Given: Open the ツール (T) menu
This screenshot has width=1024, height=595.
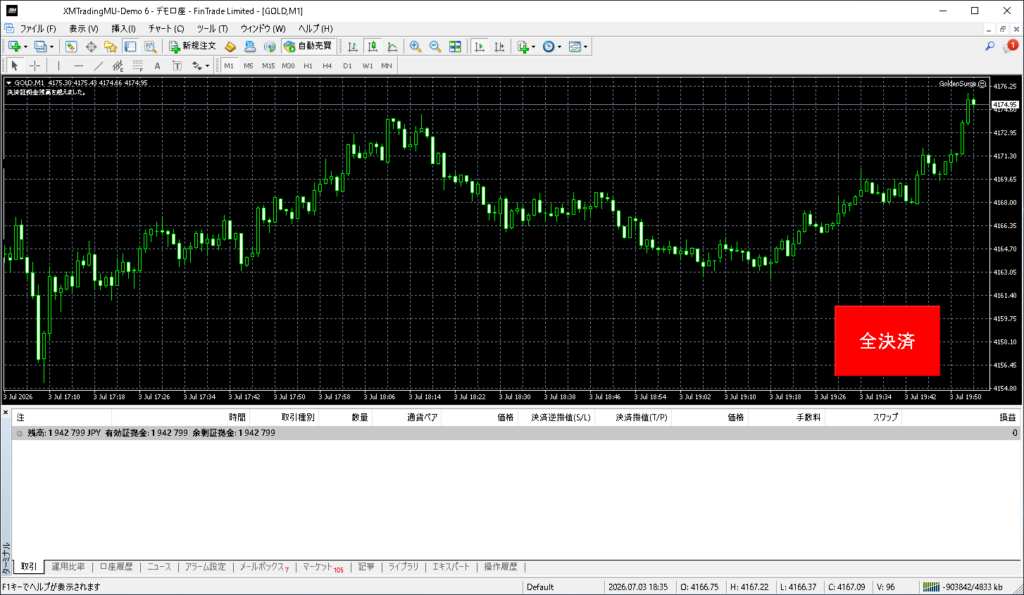Looking at the screenshot, I should click(x=212, y=29).
